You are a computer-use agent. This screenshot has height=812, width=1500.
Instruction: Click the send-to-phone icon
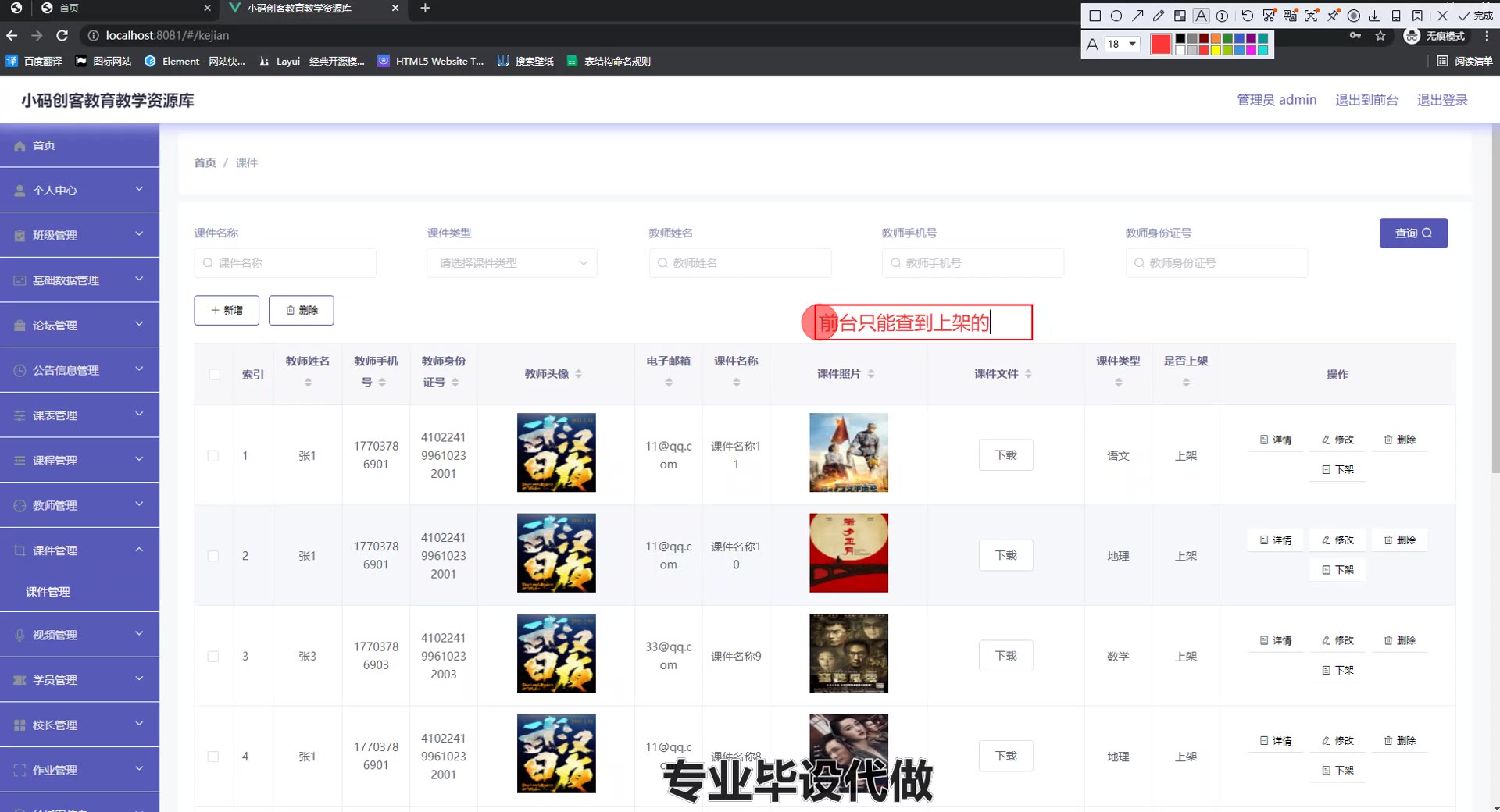tap(1396, 16)
